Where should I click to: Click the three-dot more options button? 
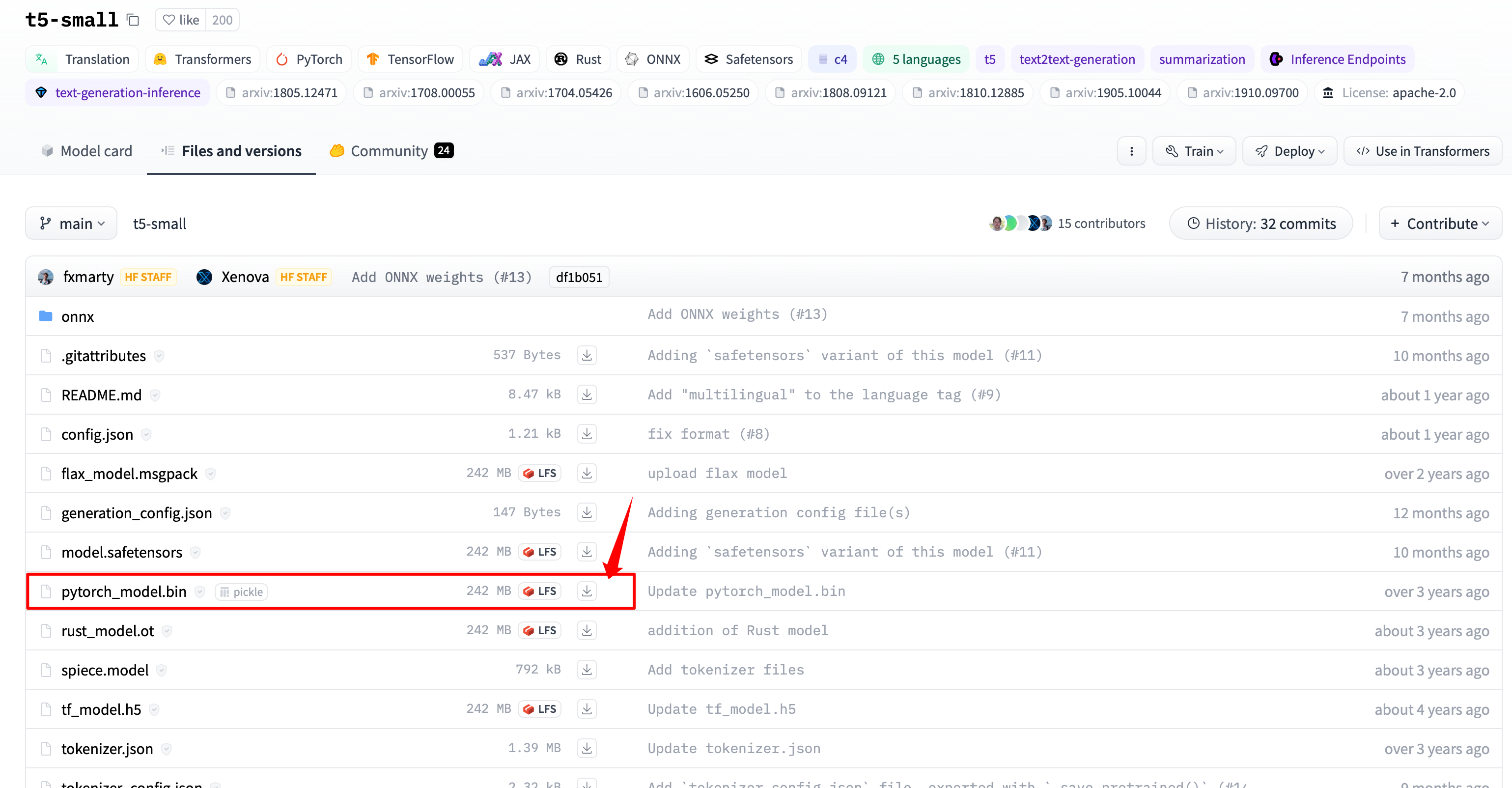point(1131,151)
